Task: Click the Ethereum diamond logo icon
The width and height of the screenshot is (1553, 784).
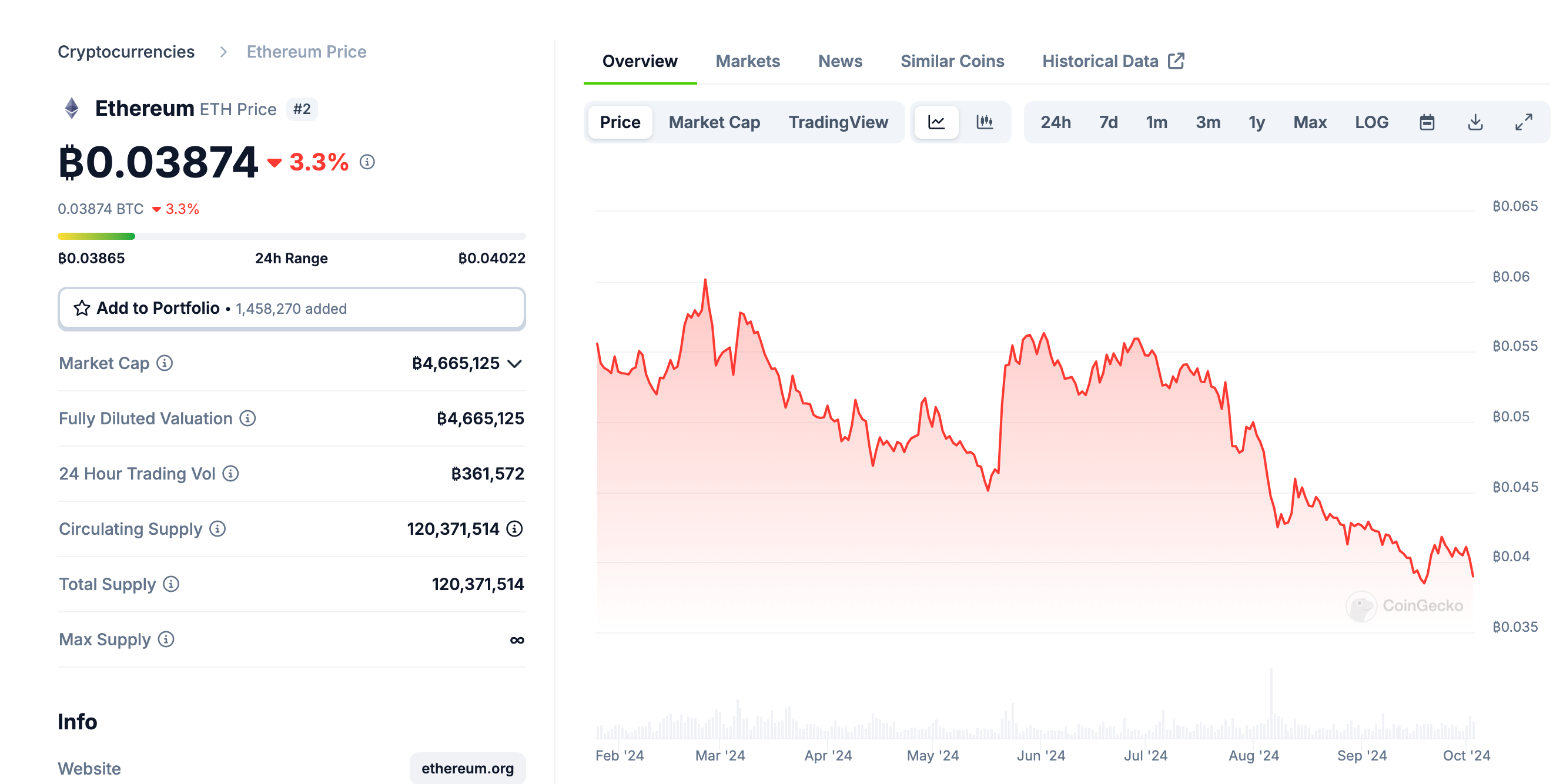Action: click(x=72, y=109)
